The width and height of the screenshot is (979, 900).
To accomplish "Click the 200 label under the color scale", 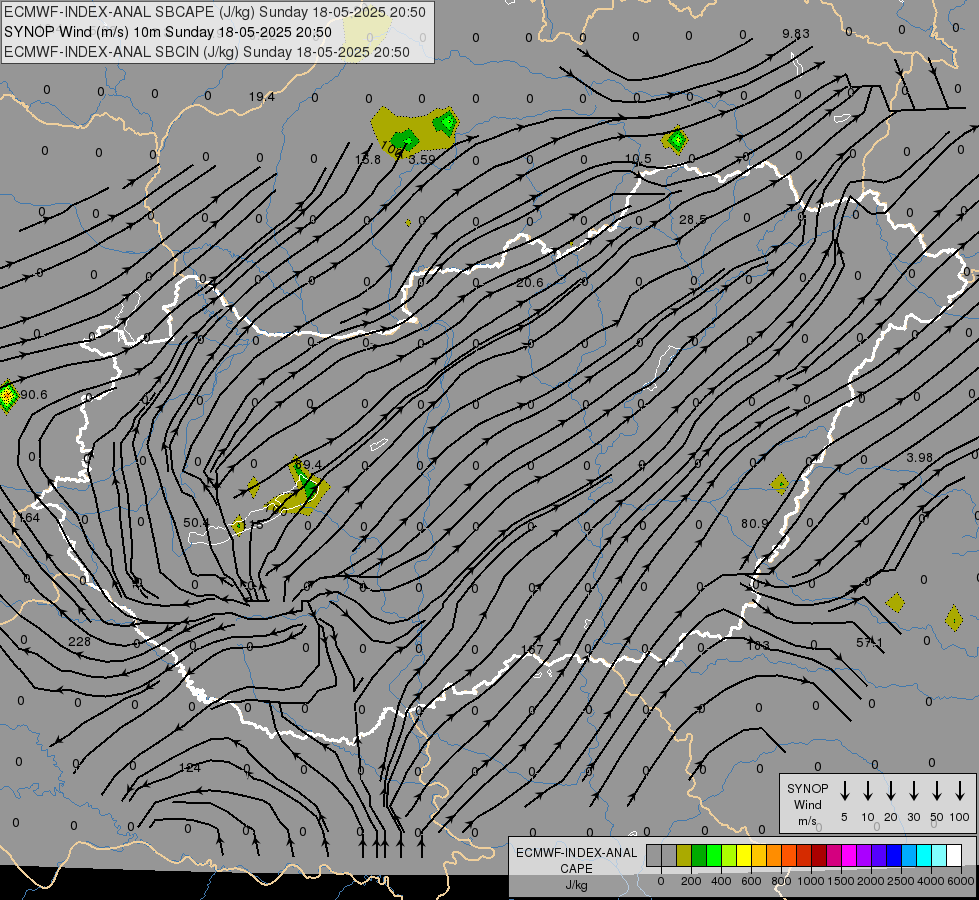I will click(691, 881).
